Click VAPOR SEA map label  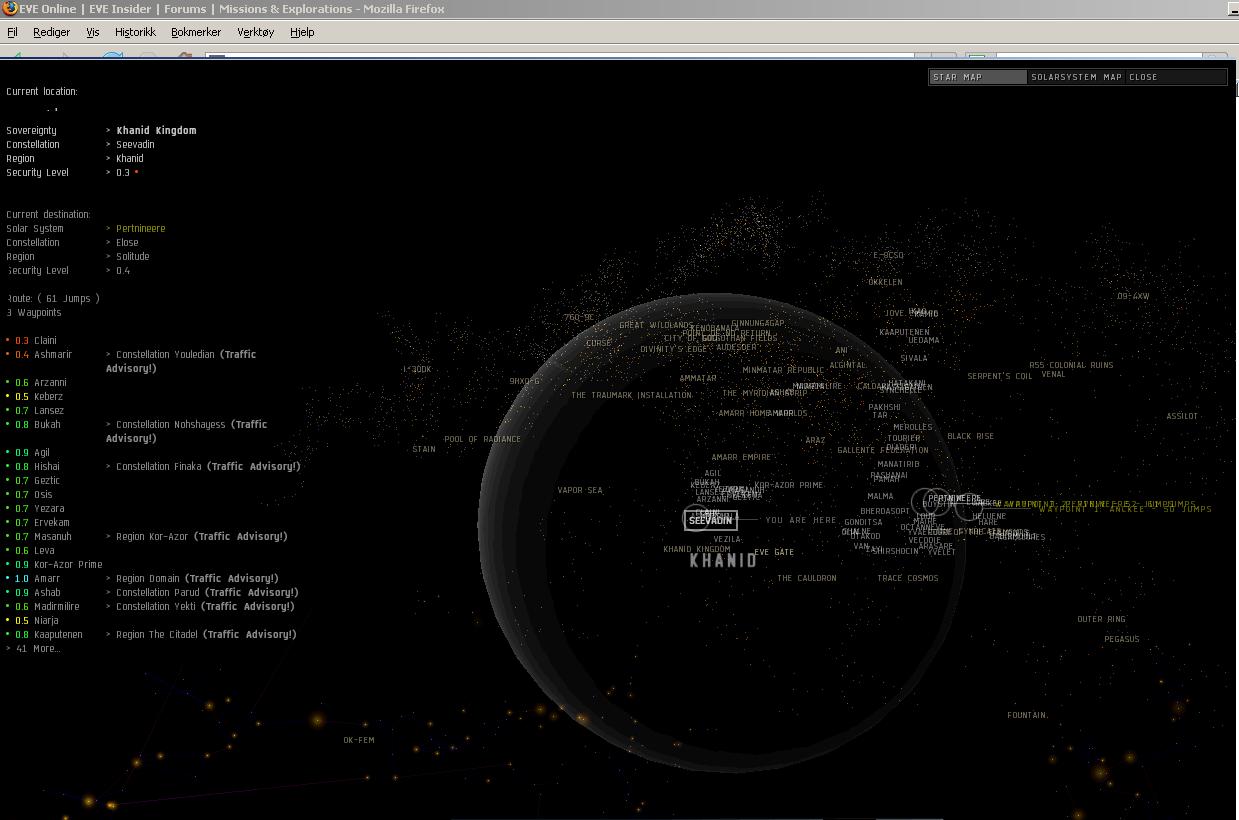tap(580, 490)
